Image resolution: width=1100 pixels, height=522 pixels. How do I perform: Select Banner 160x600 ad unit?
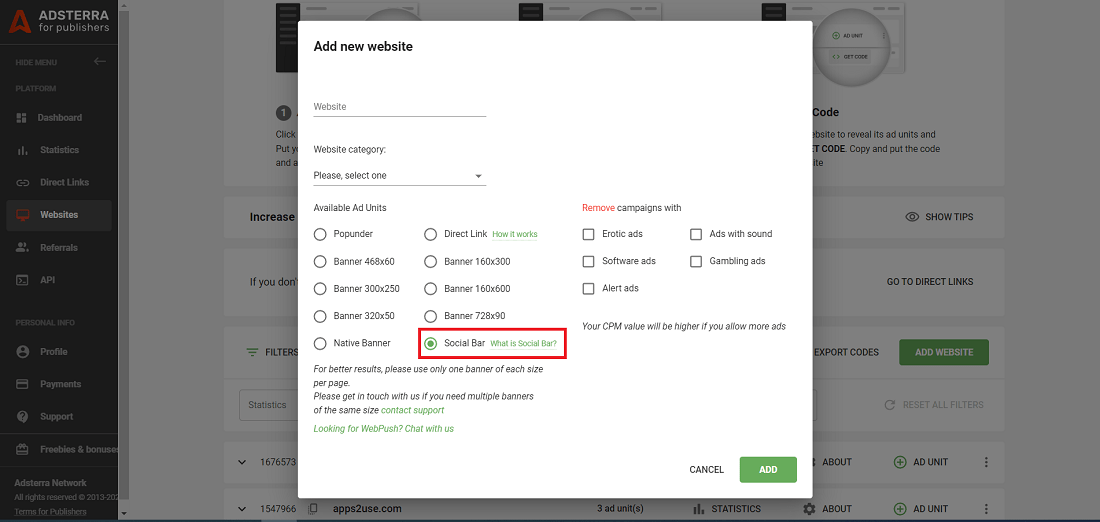[x=431, y=288]
